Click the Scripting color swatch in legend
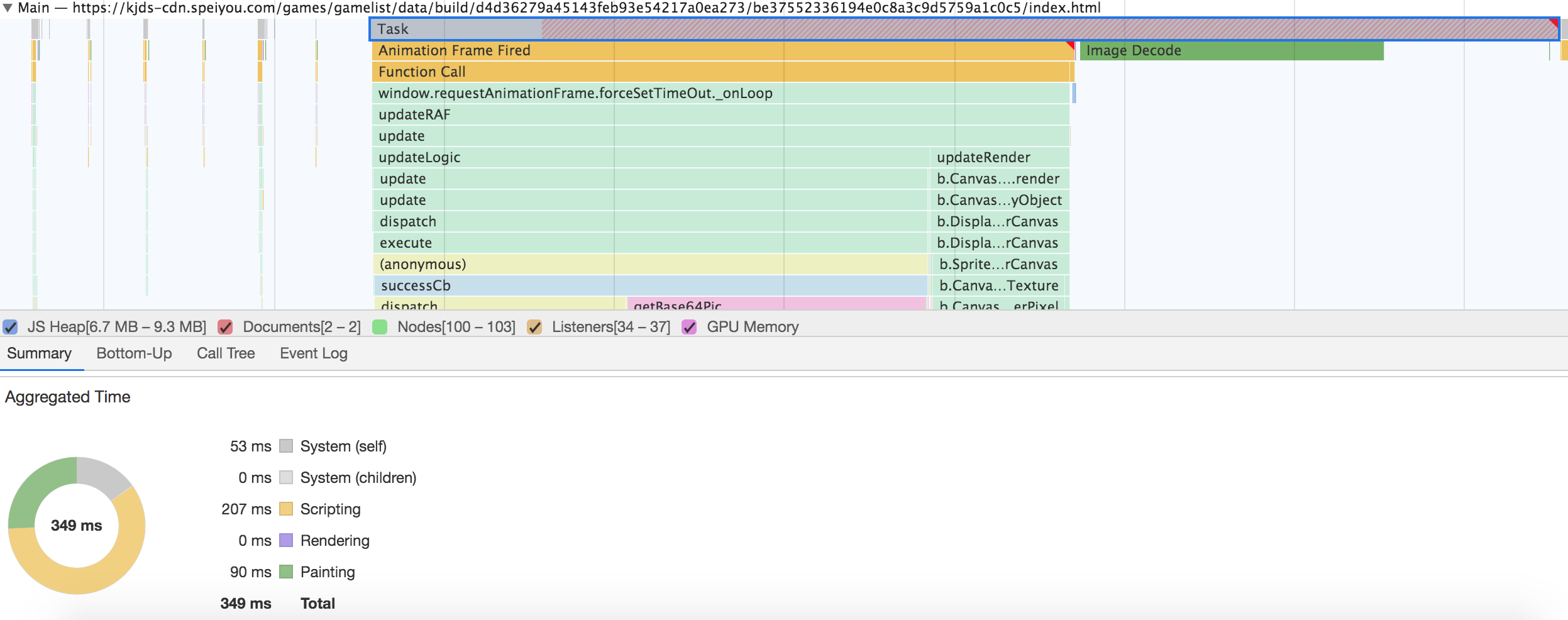This screenshot has width=1568, height=620. coord(286,509)
